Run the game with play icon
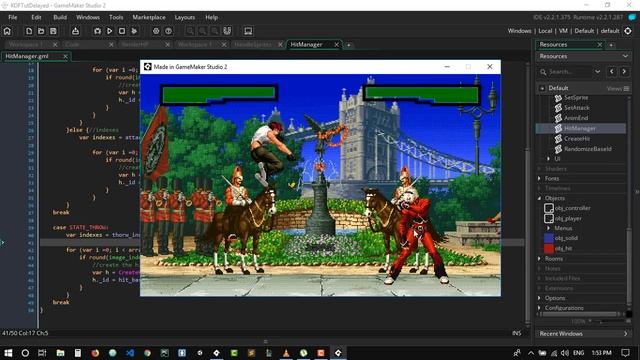The image size is (640, 360). (x=109, y=31)
